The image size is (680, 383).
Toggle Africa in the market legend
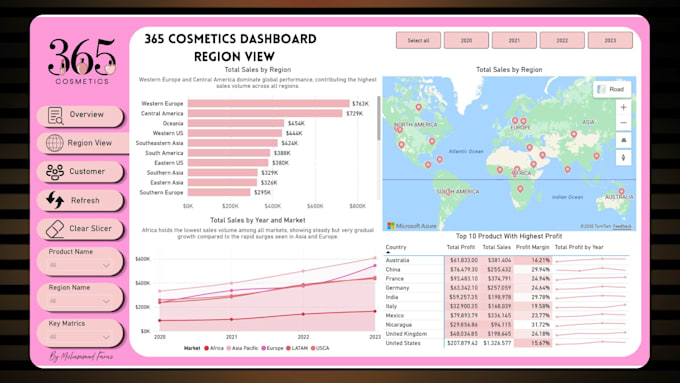[214, 348]
